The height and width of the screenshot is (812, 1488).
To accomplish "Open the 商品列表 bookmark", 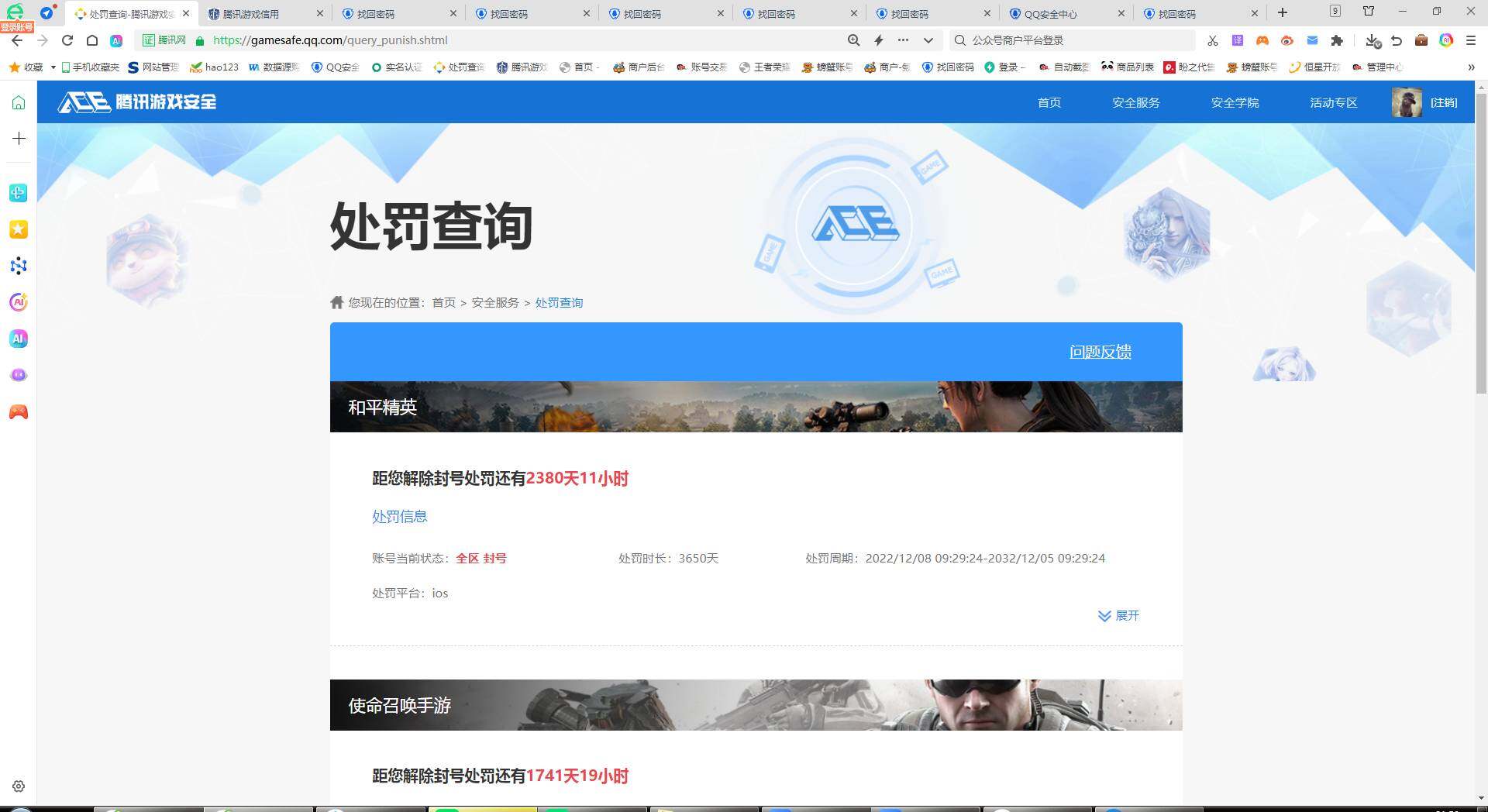I will click(1128, 67).
